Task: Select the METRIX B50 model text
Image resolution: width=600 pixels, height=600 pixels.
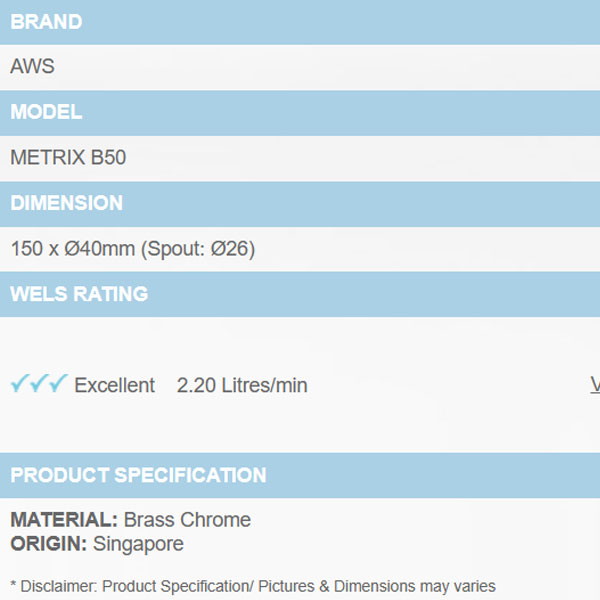Action: (68, 158)
